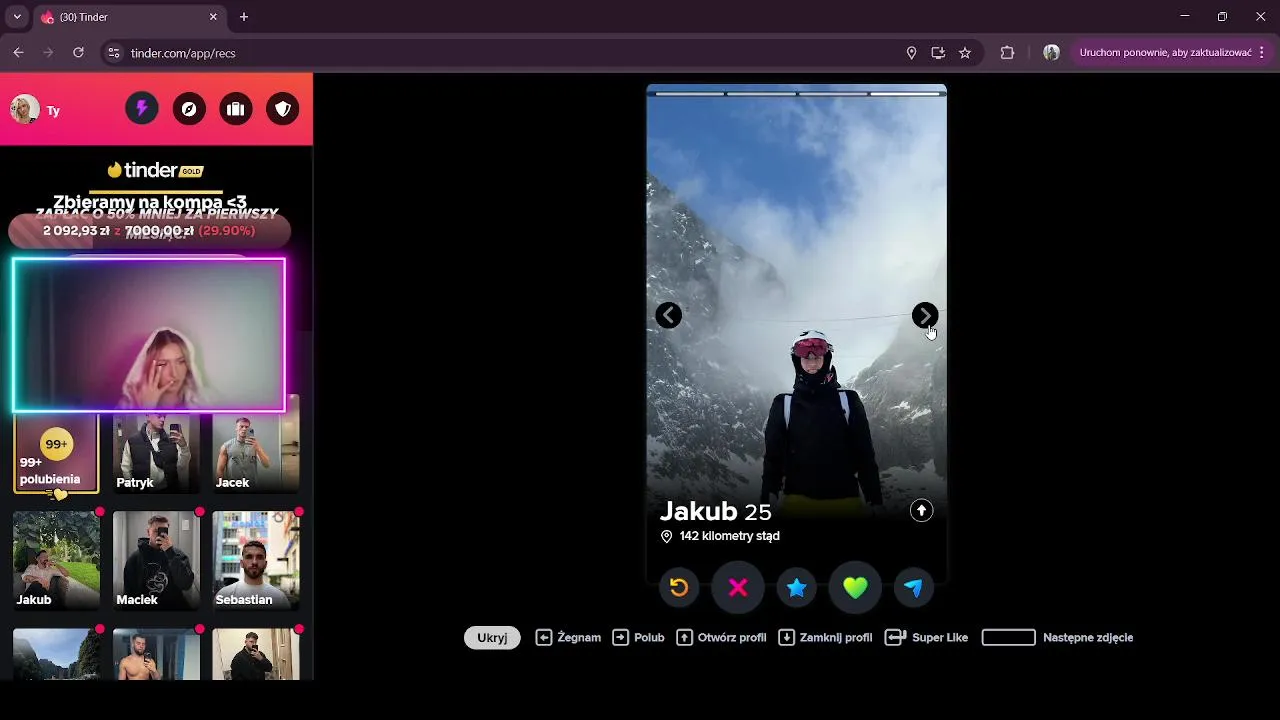Open the work mode briefcase icon
Screen dimensions: 1280x720
coord(236,109)
